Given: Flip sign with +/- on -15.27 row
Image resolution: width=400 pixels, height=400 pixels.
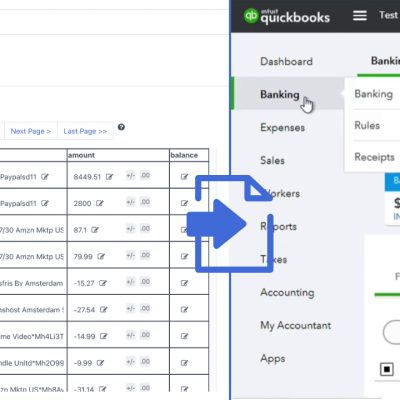Looking at the screenshot, I should (131, 282).
